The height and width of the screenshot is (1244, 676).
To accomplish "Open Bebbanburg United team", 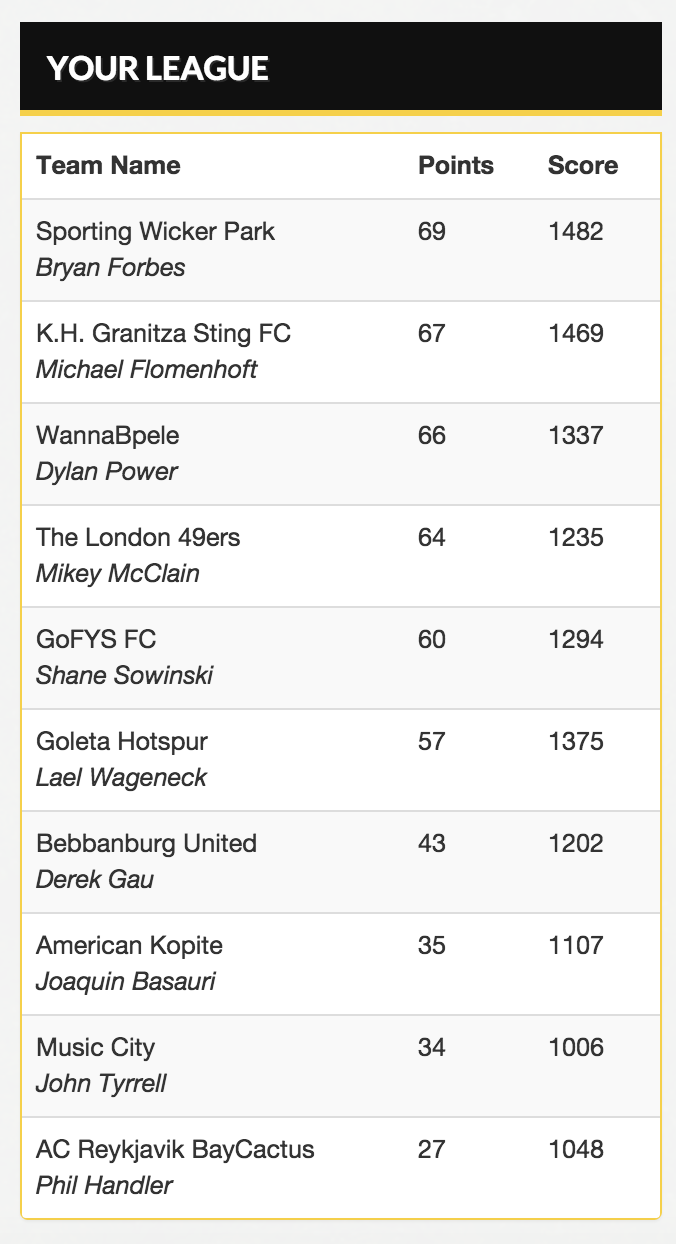I will pyautogui.click(x=146, y=843).
